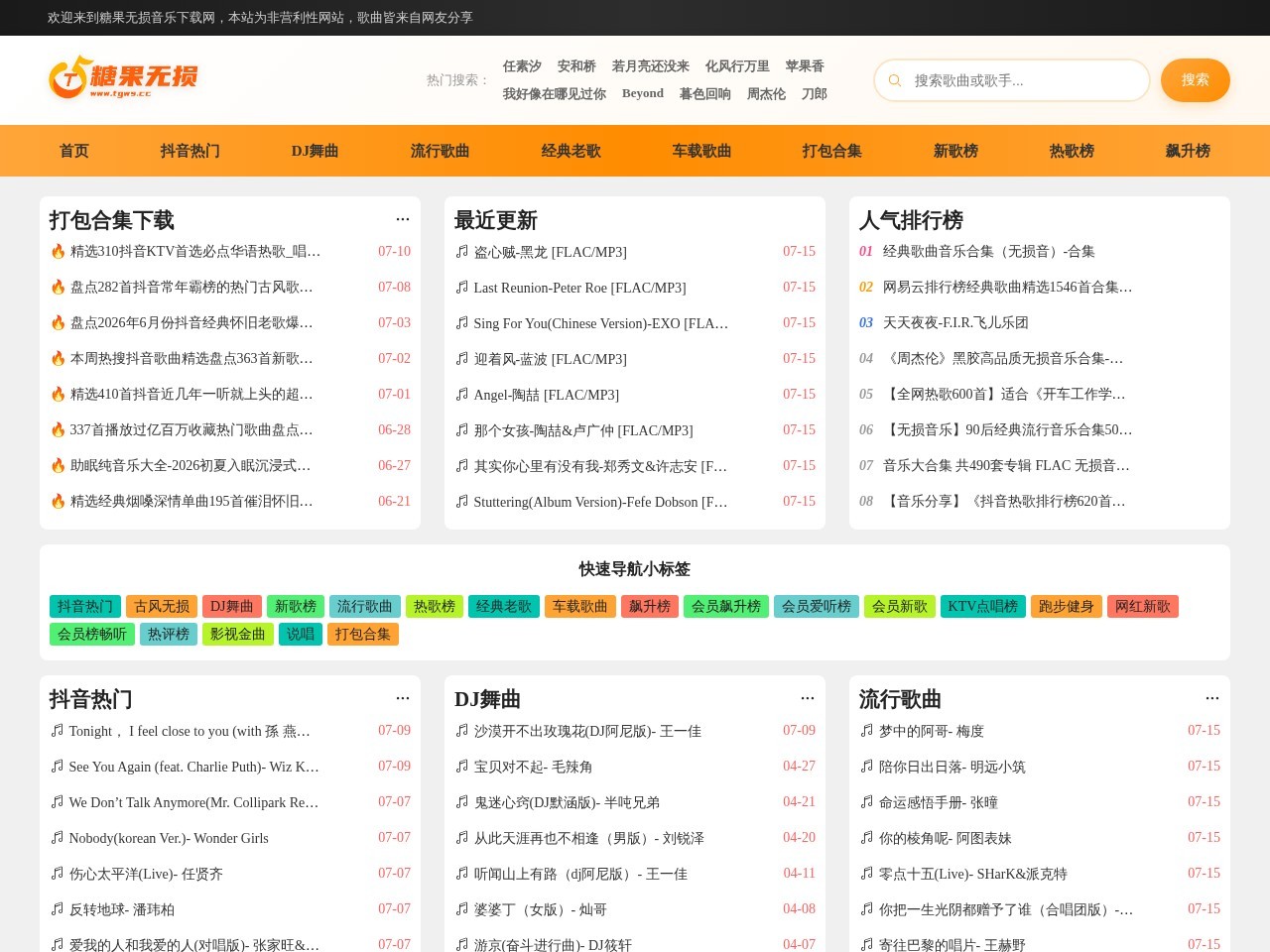1270x952 pixels.
Task: Click the 会员飙升榜 quick tag
Action: click(726, 606)
